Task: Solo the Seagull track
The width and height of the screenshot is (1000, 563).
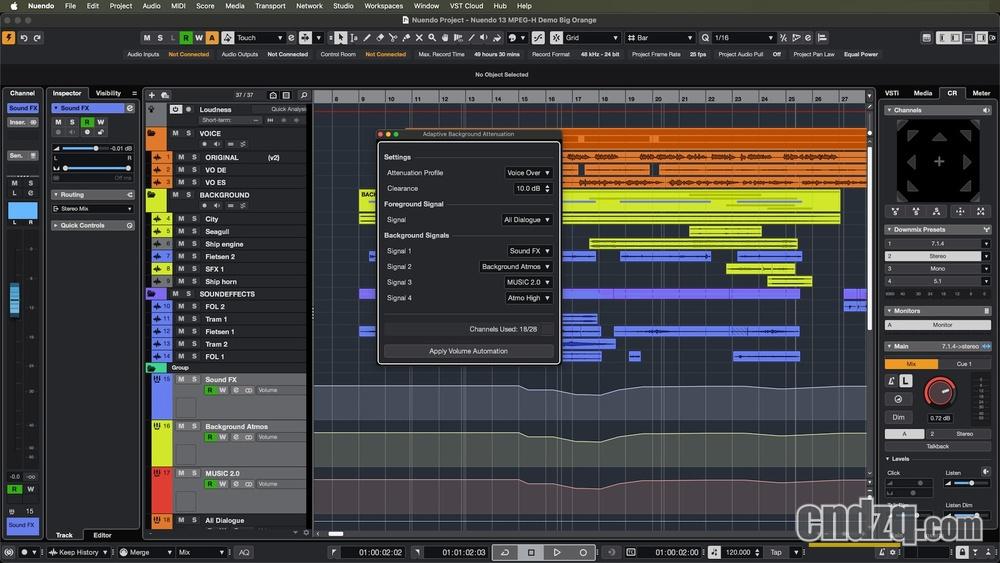Action: point(193,232)
